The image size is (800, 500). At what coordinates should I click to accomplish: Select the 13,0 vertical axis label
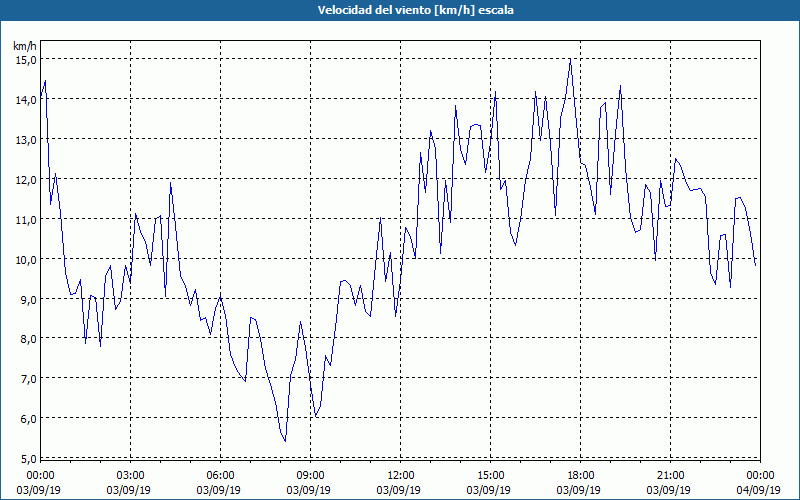click(27, 140)
